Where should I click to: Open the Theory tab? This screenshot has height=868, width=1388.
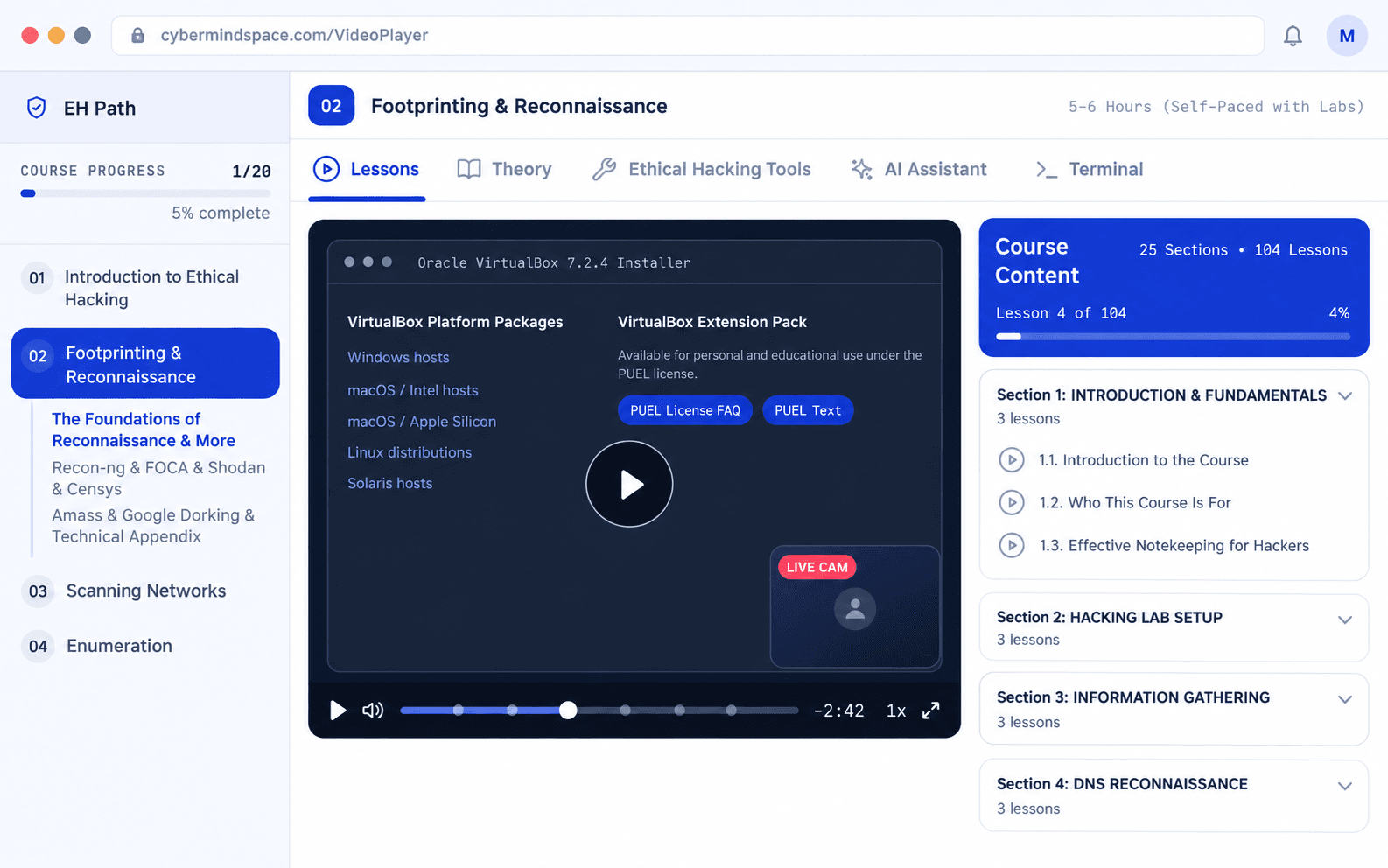(504, 169)
